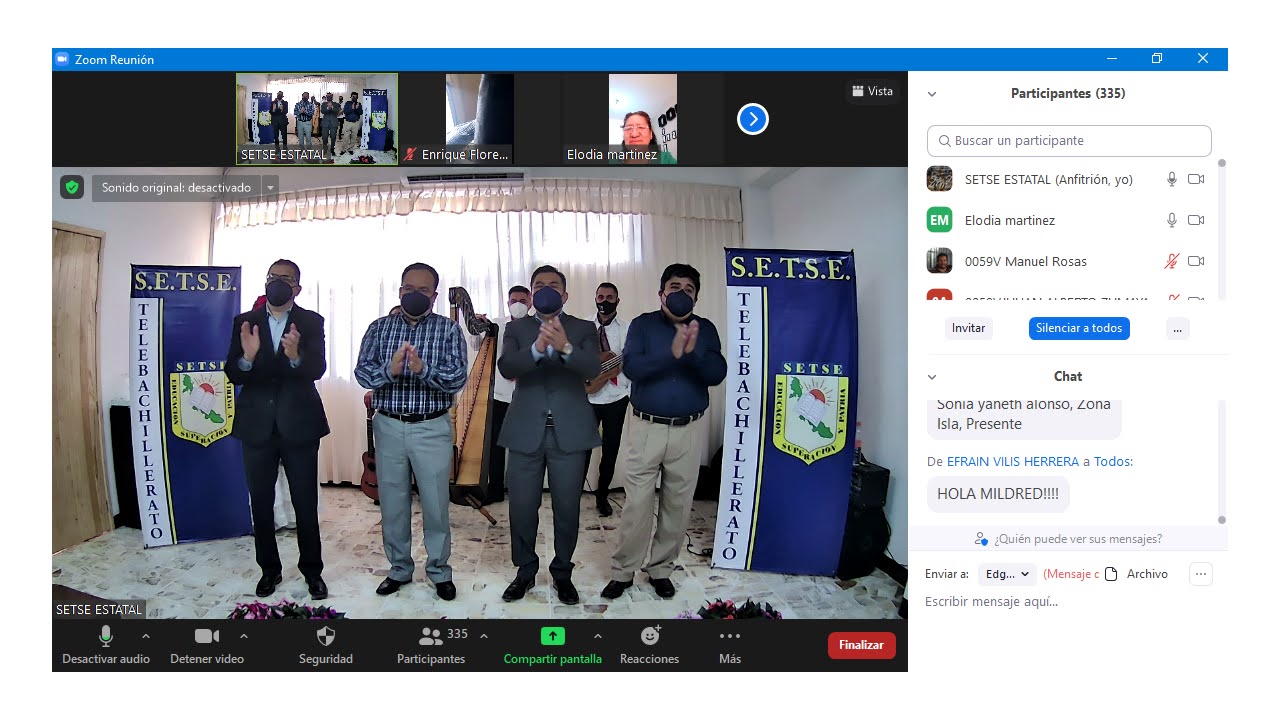
Task: Select Enrique Flore... video thumbnail
Action: [479, 119]
